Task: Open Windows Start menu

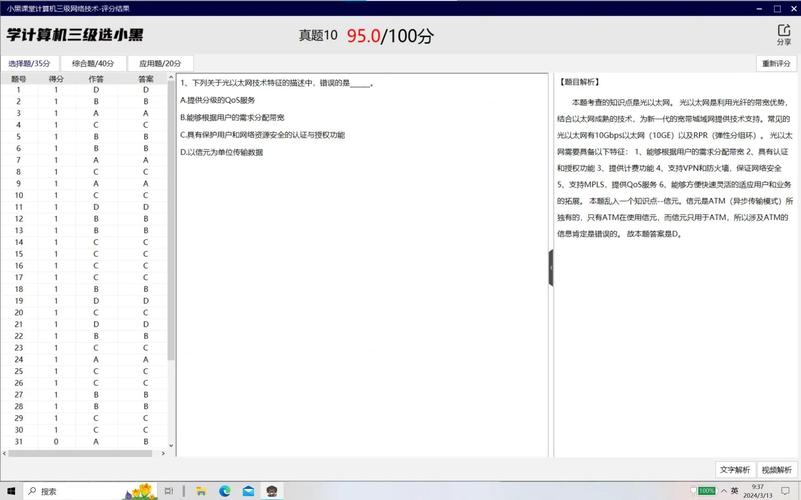Action: [x=11, y=491]
